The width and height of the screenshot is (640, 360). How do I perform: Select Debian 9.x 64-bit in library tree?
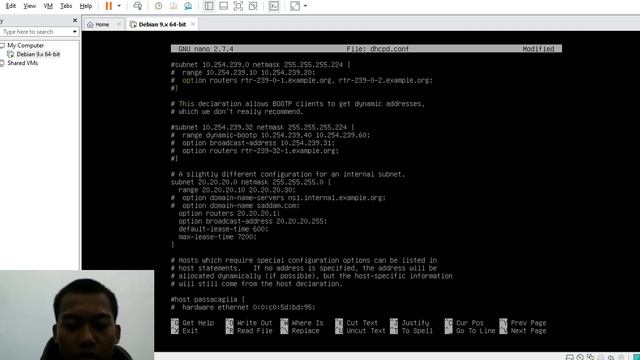click(38, 54)
